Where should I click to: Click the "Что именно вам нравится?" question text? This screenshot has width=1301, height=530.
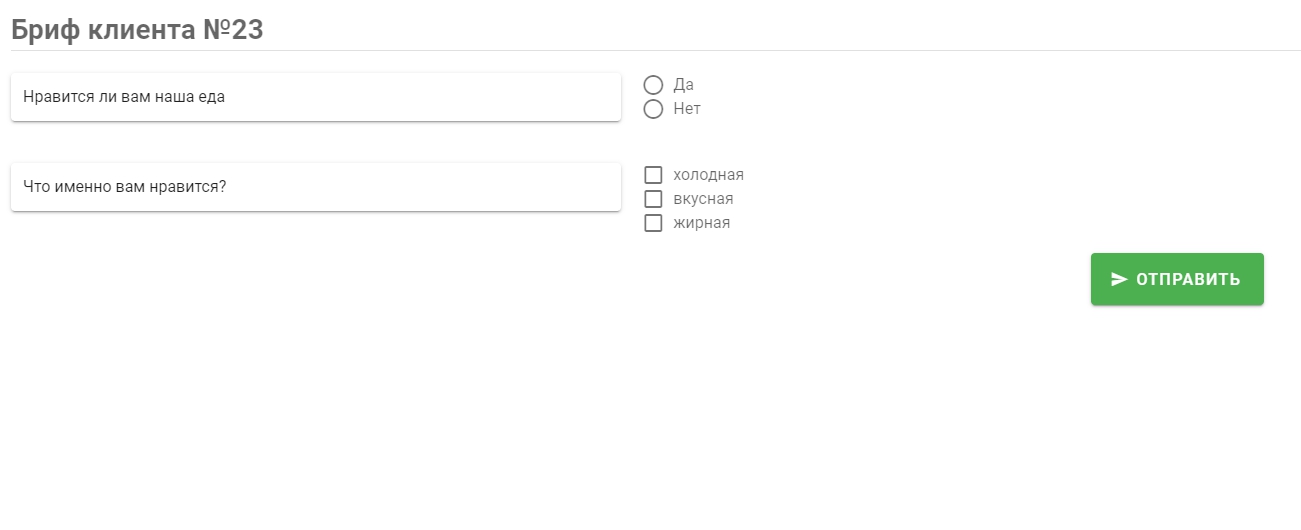click(x=125, y=187)
